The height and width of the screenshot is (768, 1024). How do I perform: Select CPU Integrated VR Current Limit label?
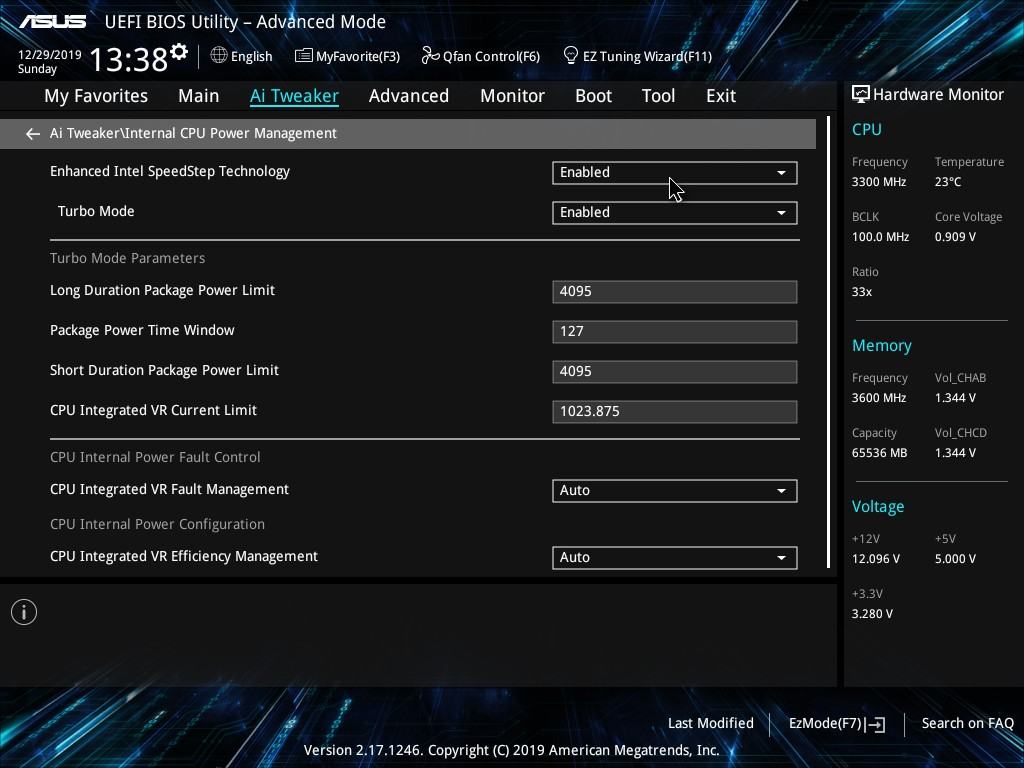153,410
